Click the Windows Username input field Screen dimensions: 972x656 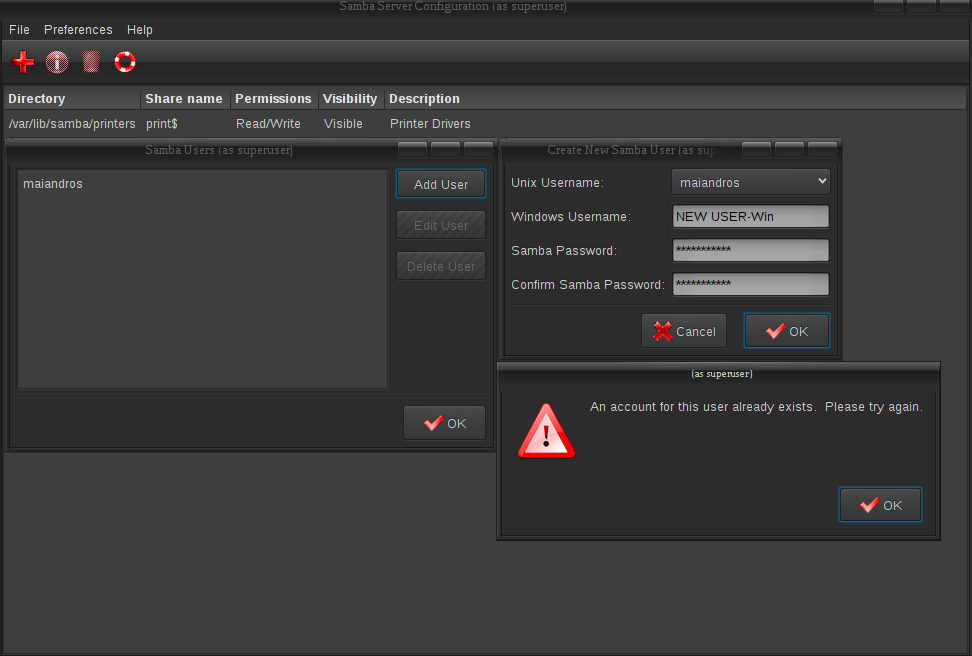[751, 216]
